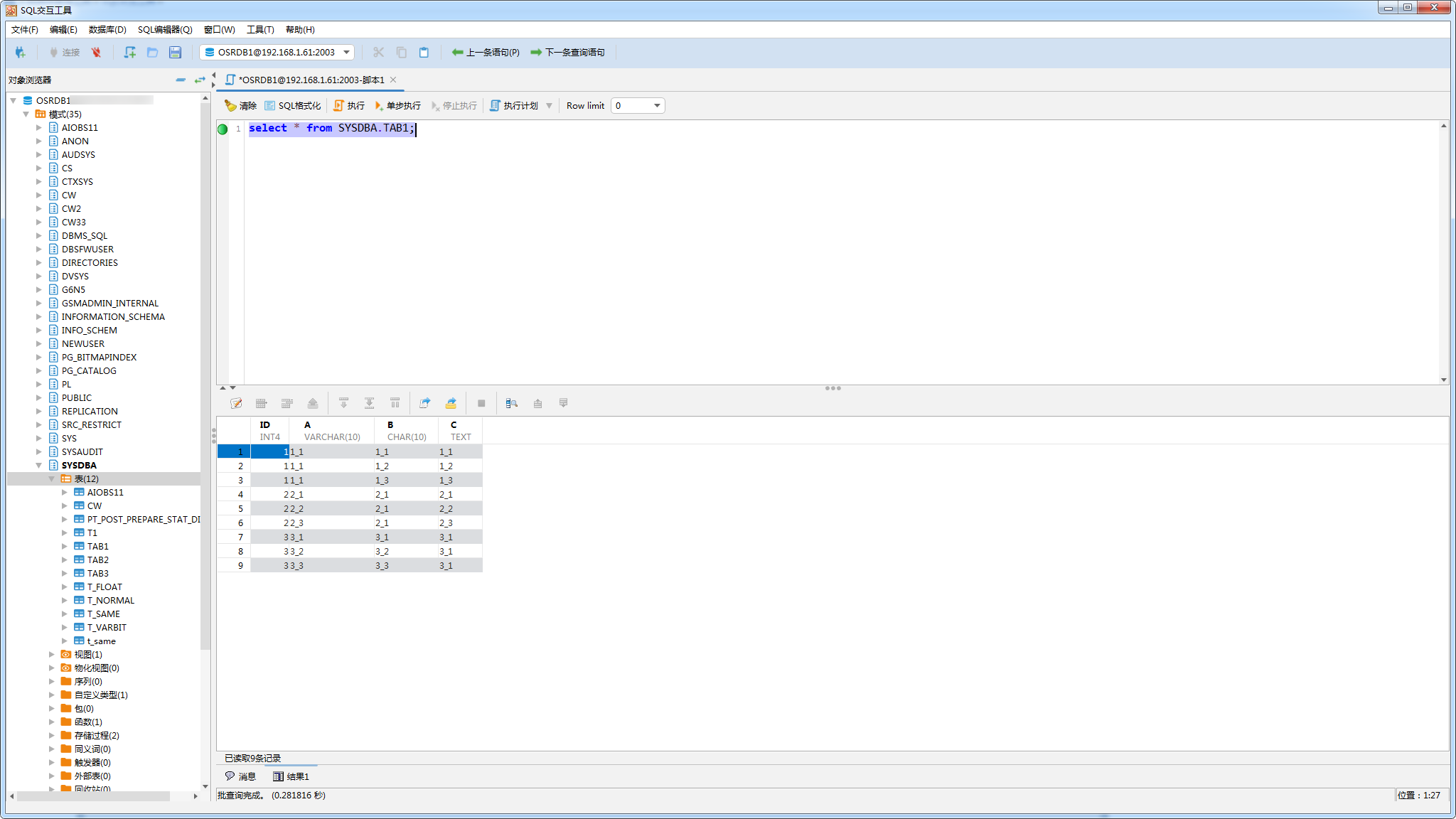The height and width of the screenshot is (819, 1456).
Task: Click the 执行 execute button
Action: coord(349,105)
